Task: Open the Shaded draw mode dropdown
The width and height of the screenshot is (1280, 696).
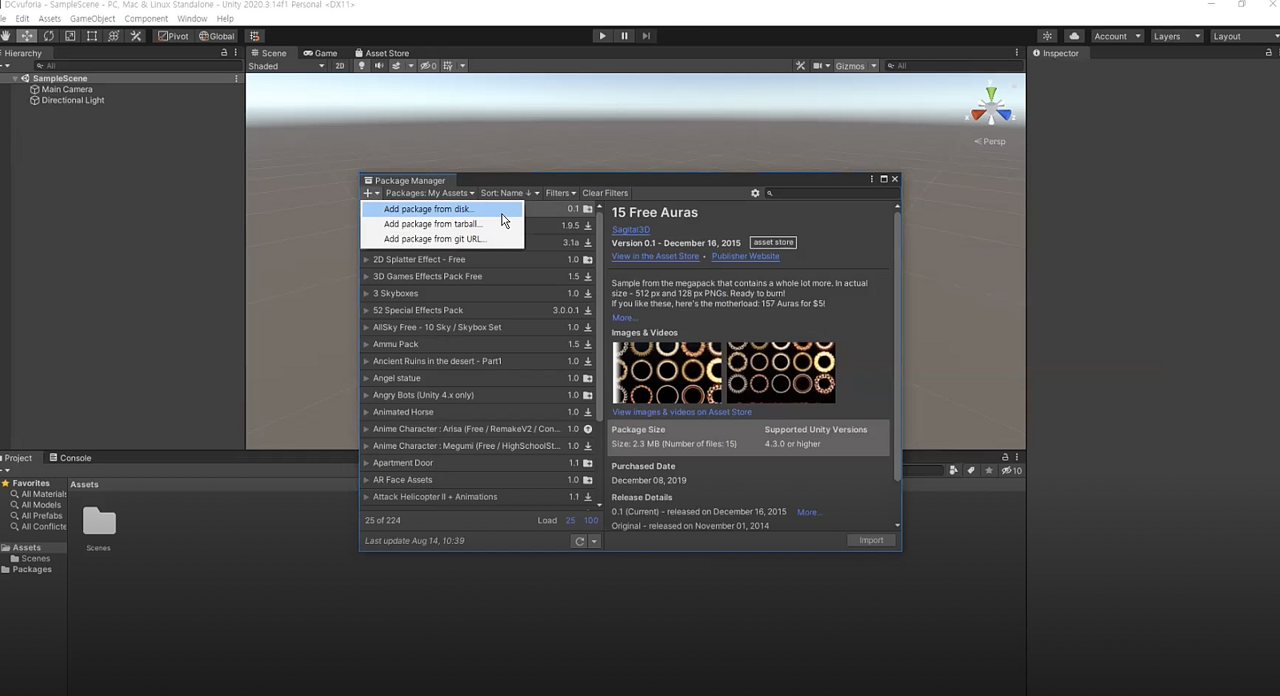Action: [x=287, y=66]
